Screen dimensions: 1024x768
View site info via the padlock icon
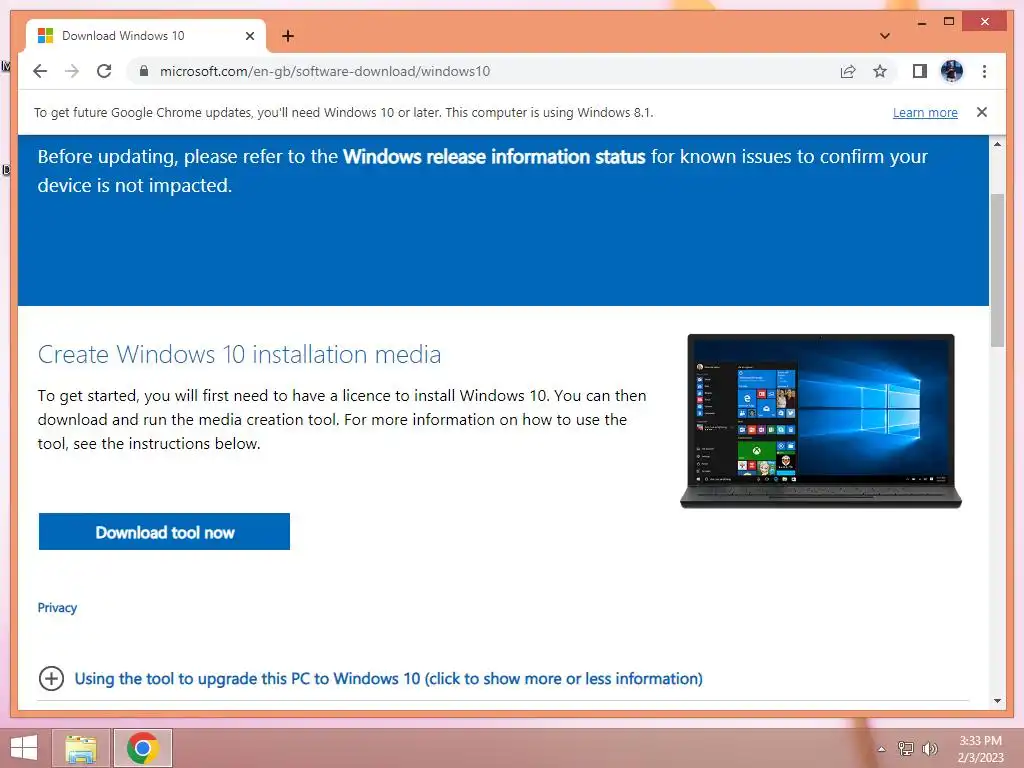(x=144, y=71)
